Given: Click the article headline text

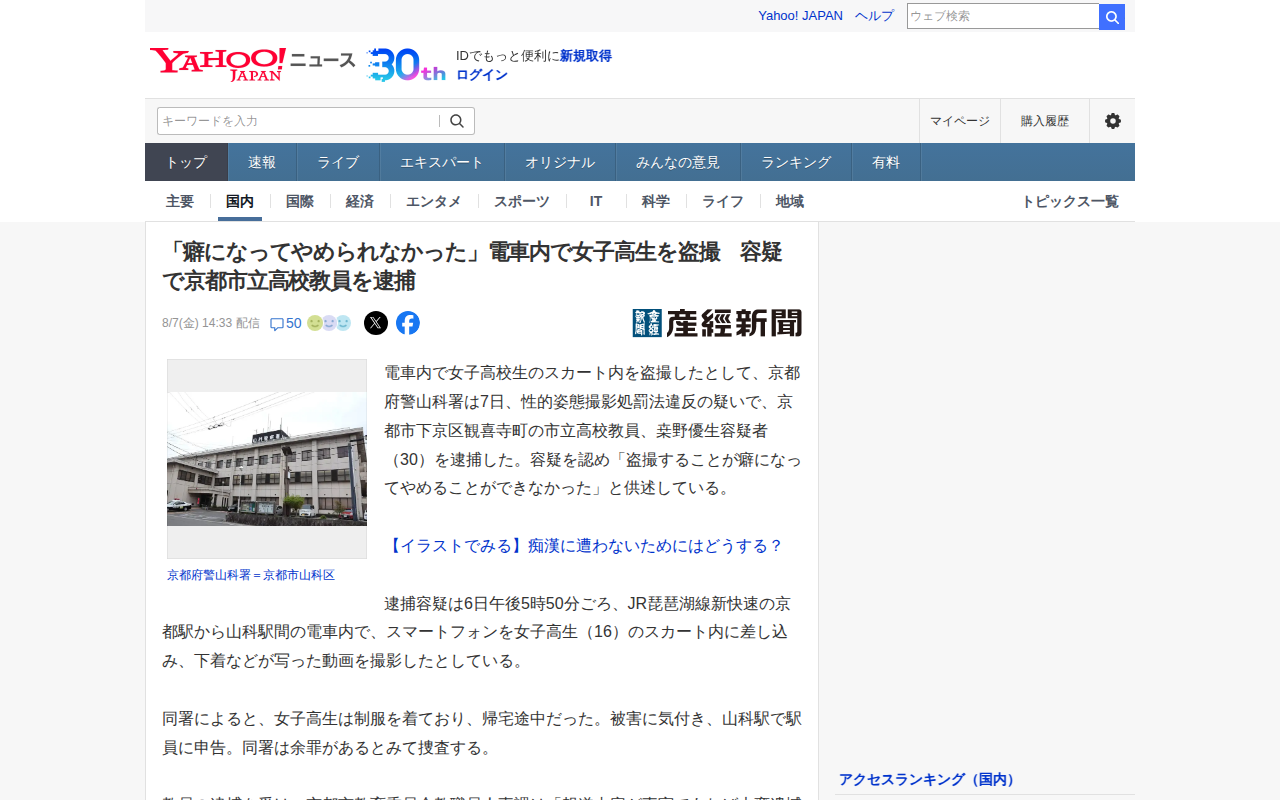Looking at the screenshot, I should [472, 266].
